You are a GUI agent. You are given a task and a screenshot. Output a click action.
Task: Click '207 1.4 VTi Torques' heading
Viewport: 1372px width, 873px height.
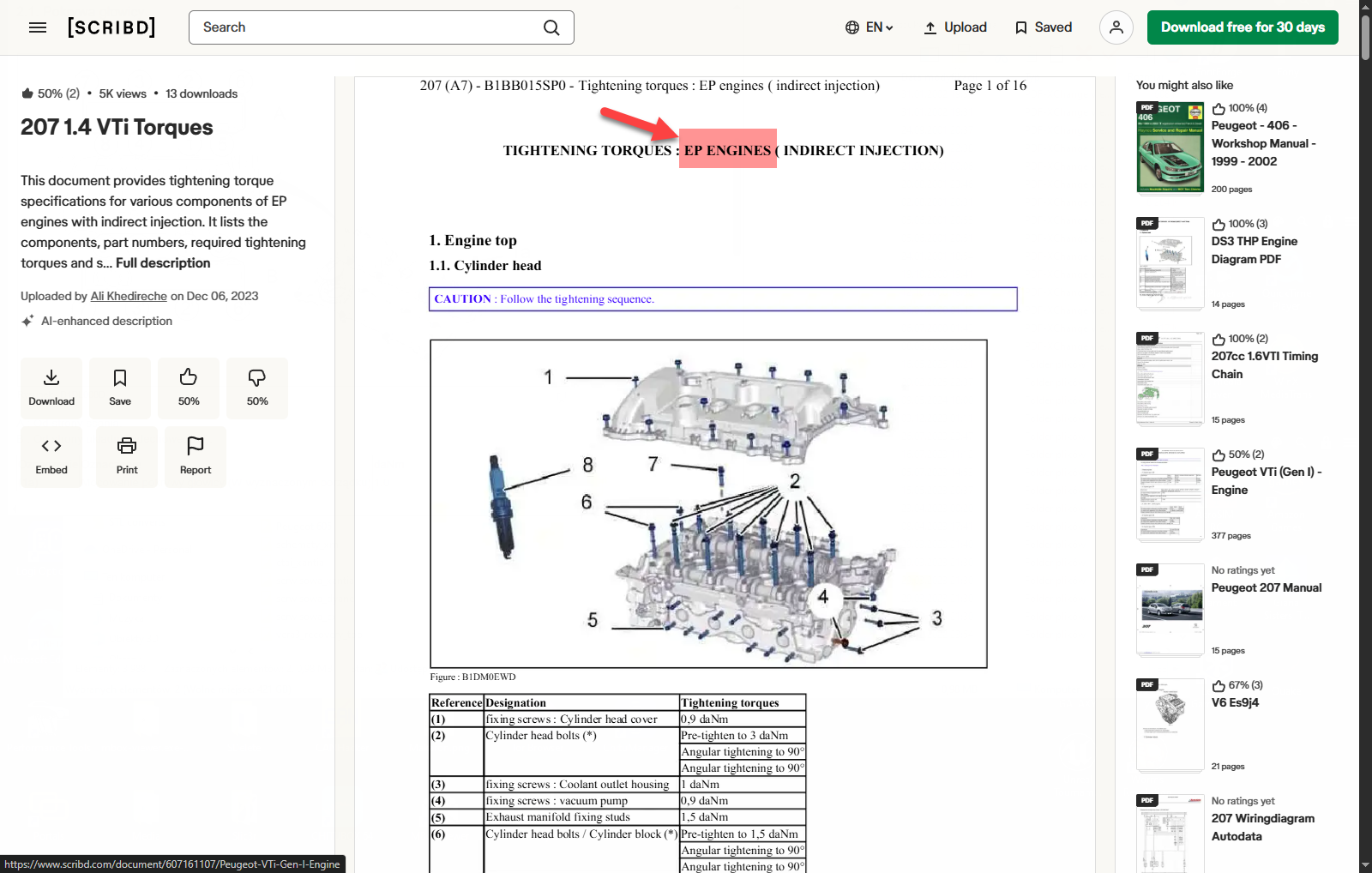[x=117, y=127]
